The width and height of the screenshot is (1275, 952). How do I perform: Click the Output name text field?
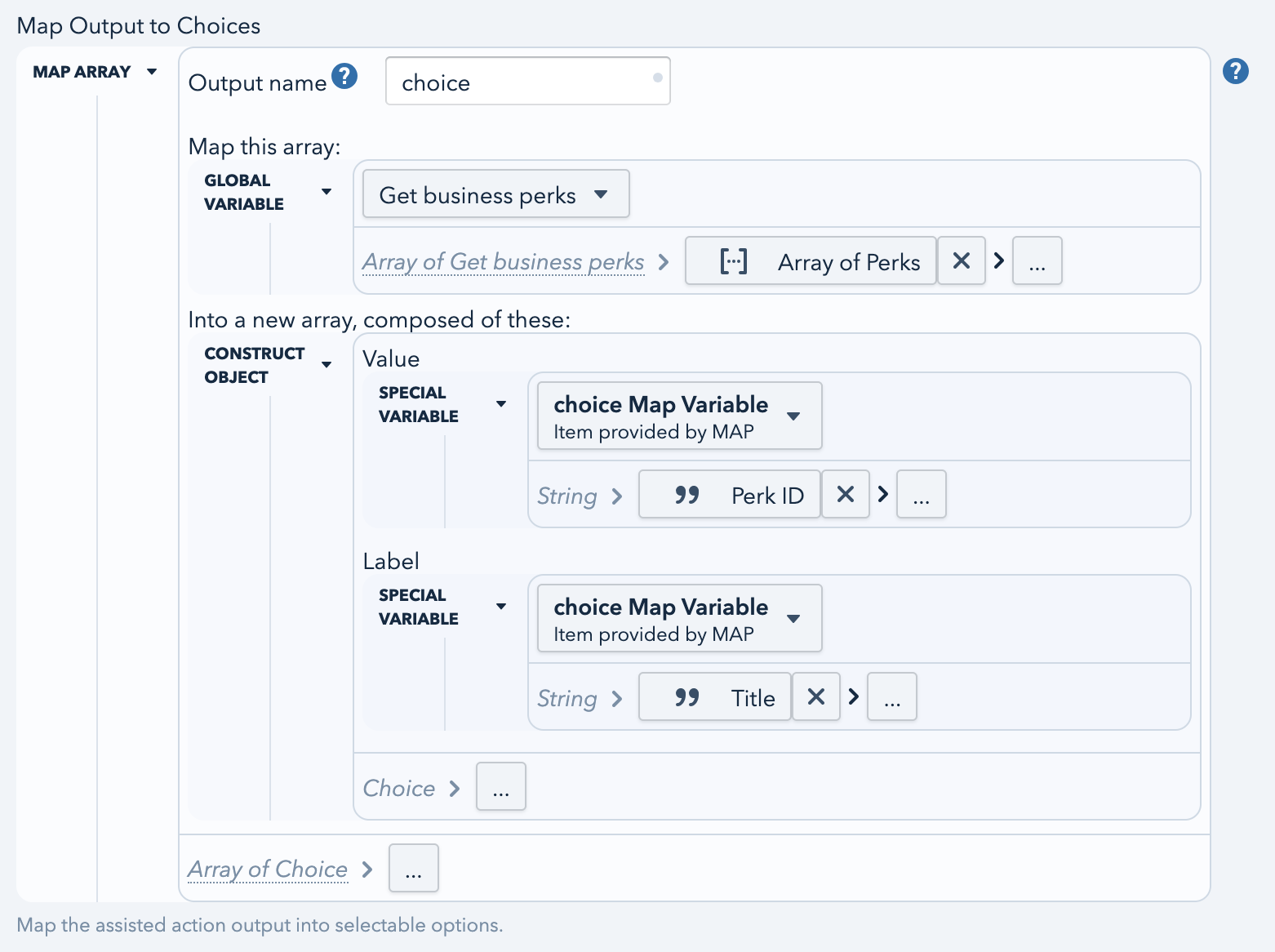pyautogui.click(x=527, y=82)
